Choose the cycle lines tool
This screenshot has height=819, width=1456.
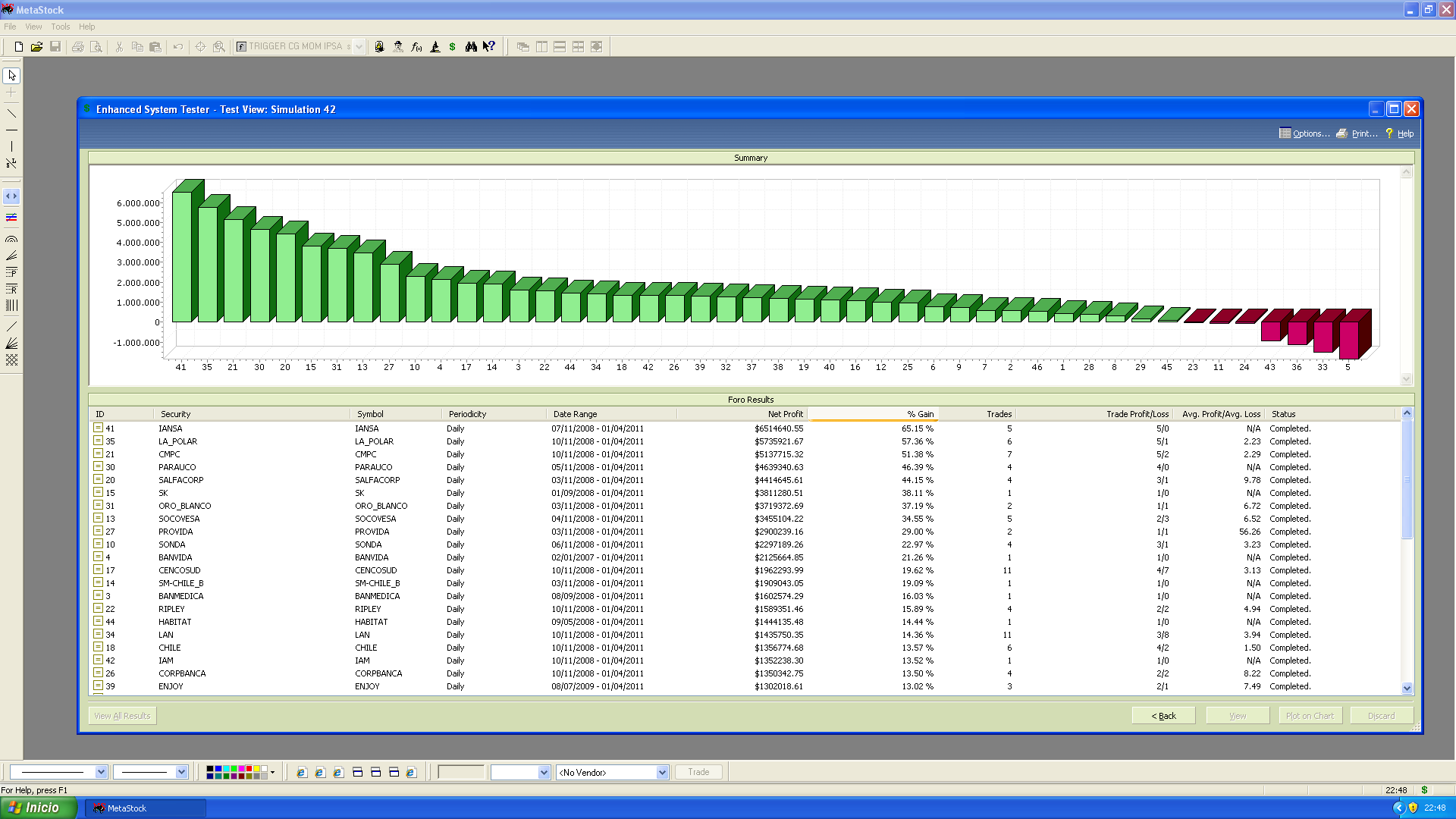tap(11, 306)
